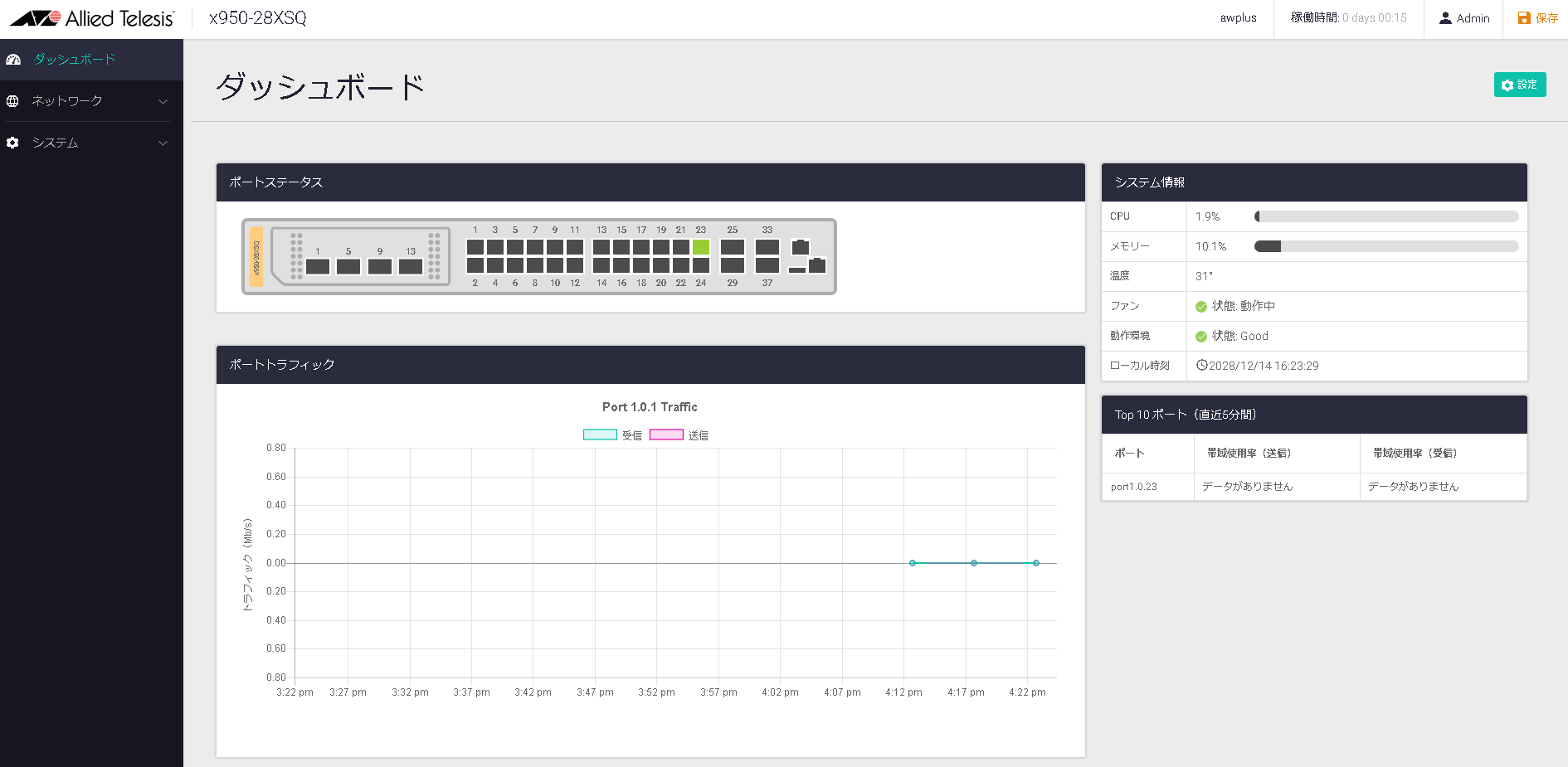Click the port1.0.23 table cell
Viewport: 1568px width, 767px height.
click(1148, 487)
